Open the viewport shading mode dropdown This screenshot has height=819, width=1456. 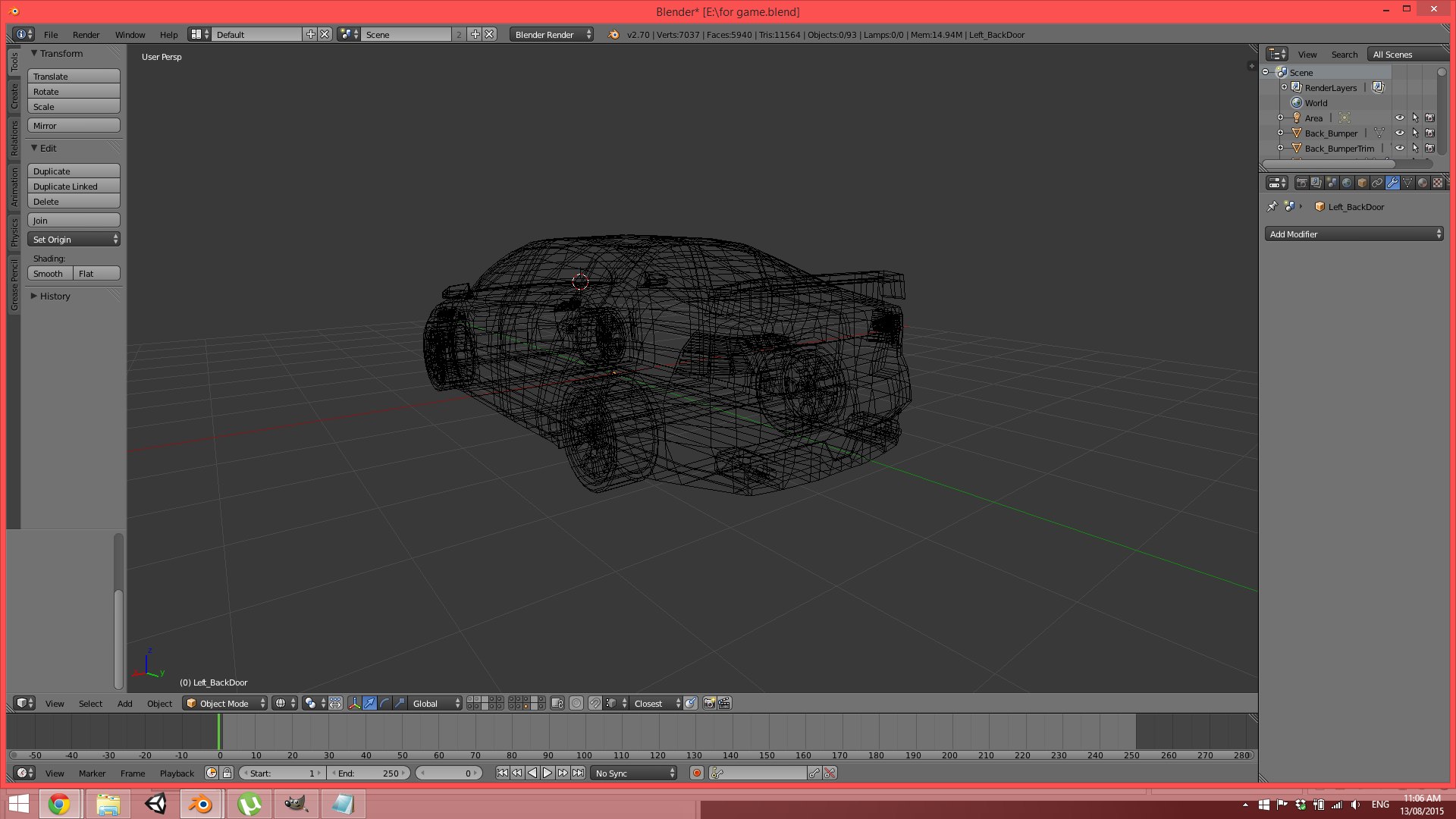[x=284, y=704]
